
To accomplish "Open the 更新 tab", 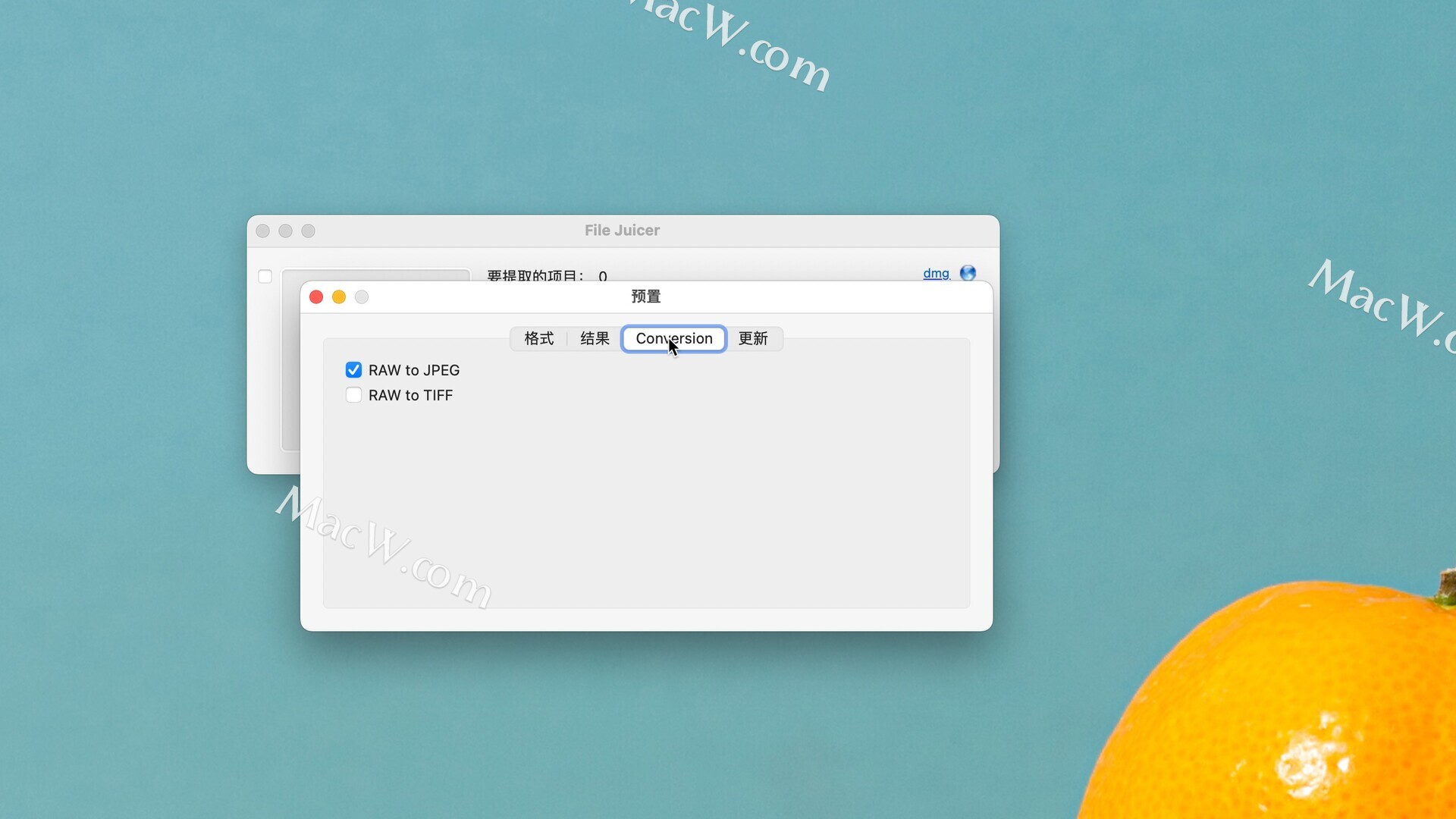I will point(753,338).
